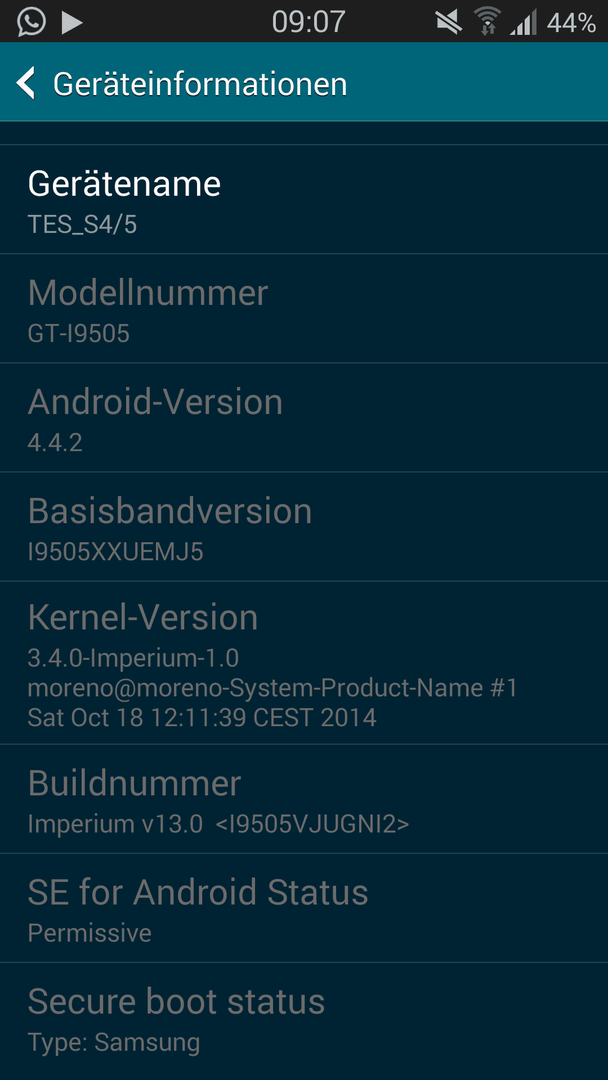Select the Modellnummer entry
This screenshot has width=608, height=1080.
click(x=304, y=309)
